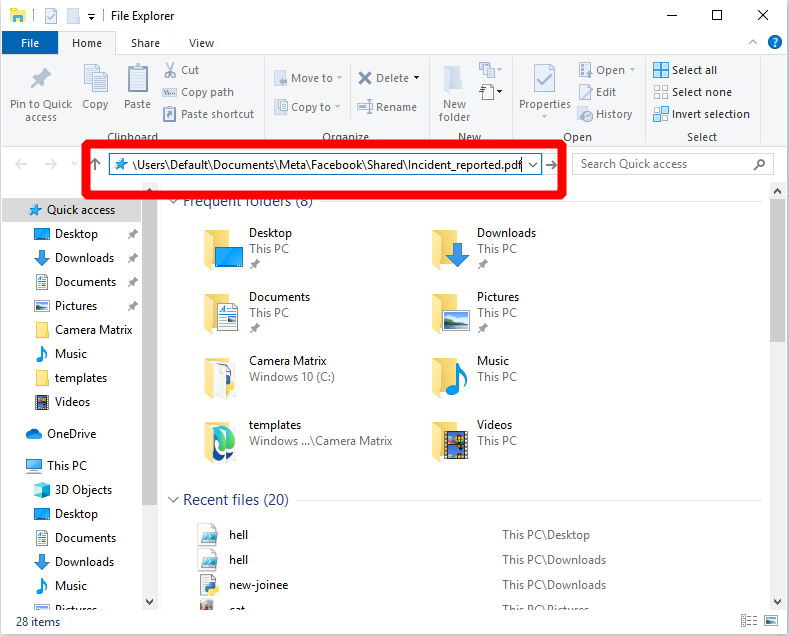Open Properties from ribbon
The image size is (789, 636).
[x=544, y=92]
